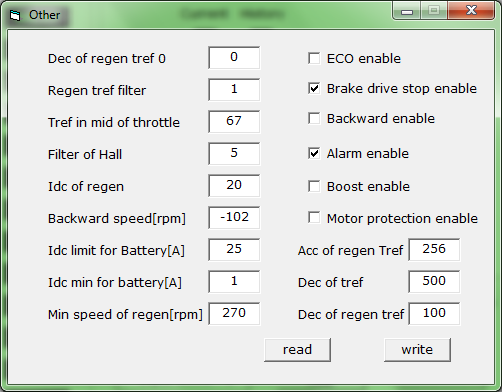Screen dimensions: 502x392
Task: Click Idc limit for Battery field
Action: [234, 250]
